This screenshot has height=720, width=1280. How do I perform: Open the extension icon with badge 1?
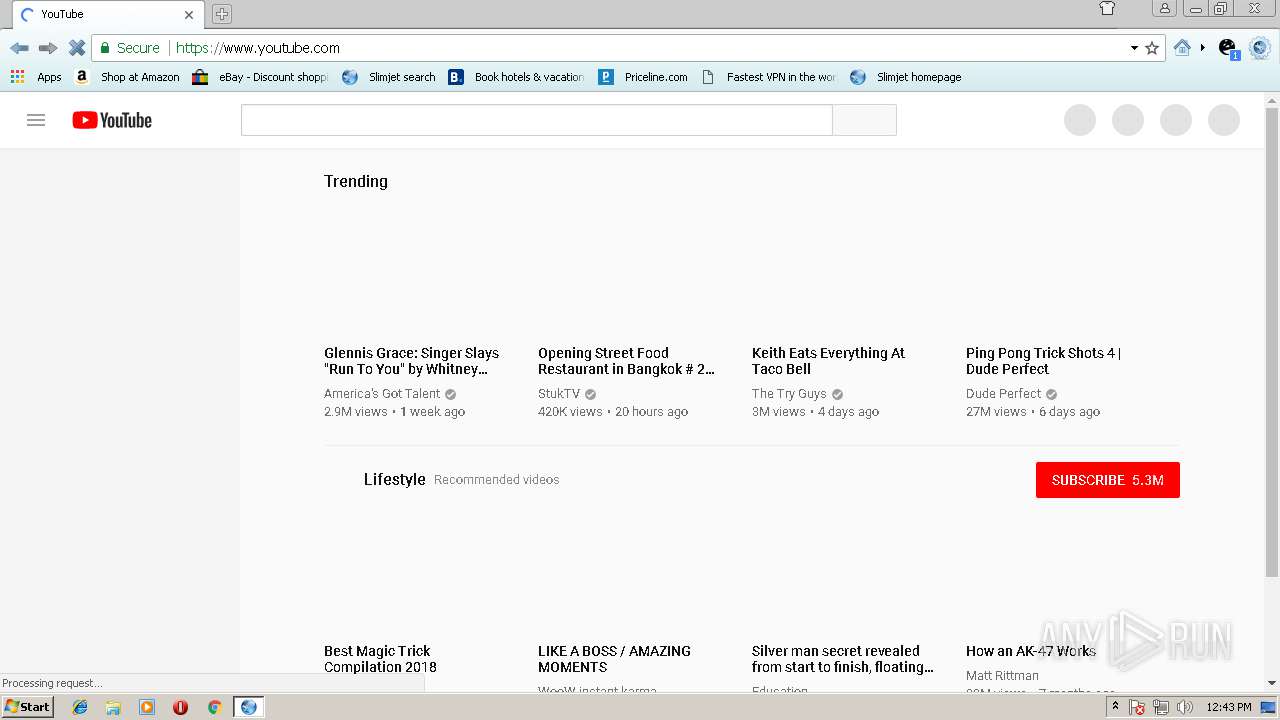pos(1228,48)
